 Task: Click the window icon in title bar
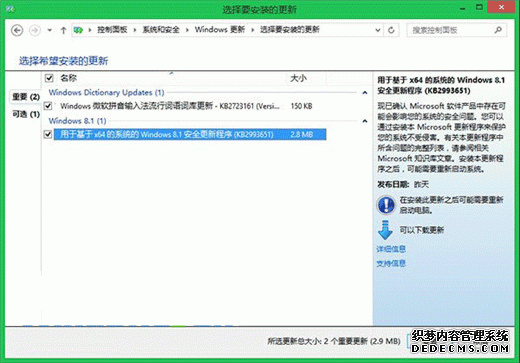[11, 9]
